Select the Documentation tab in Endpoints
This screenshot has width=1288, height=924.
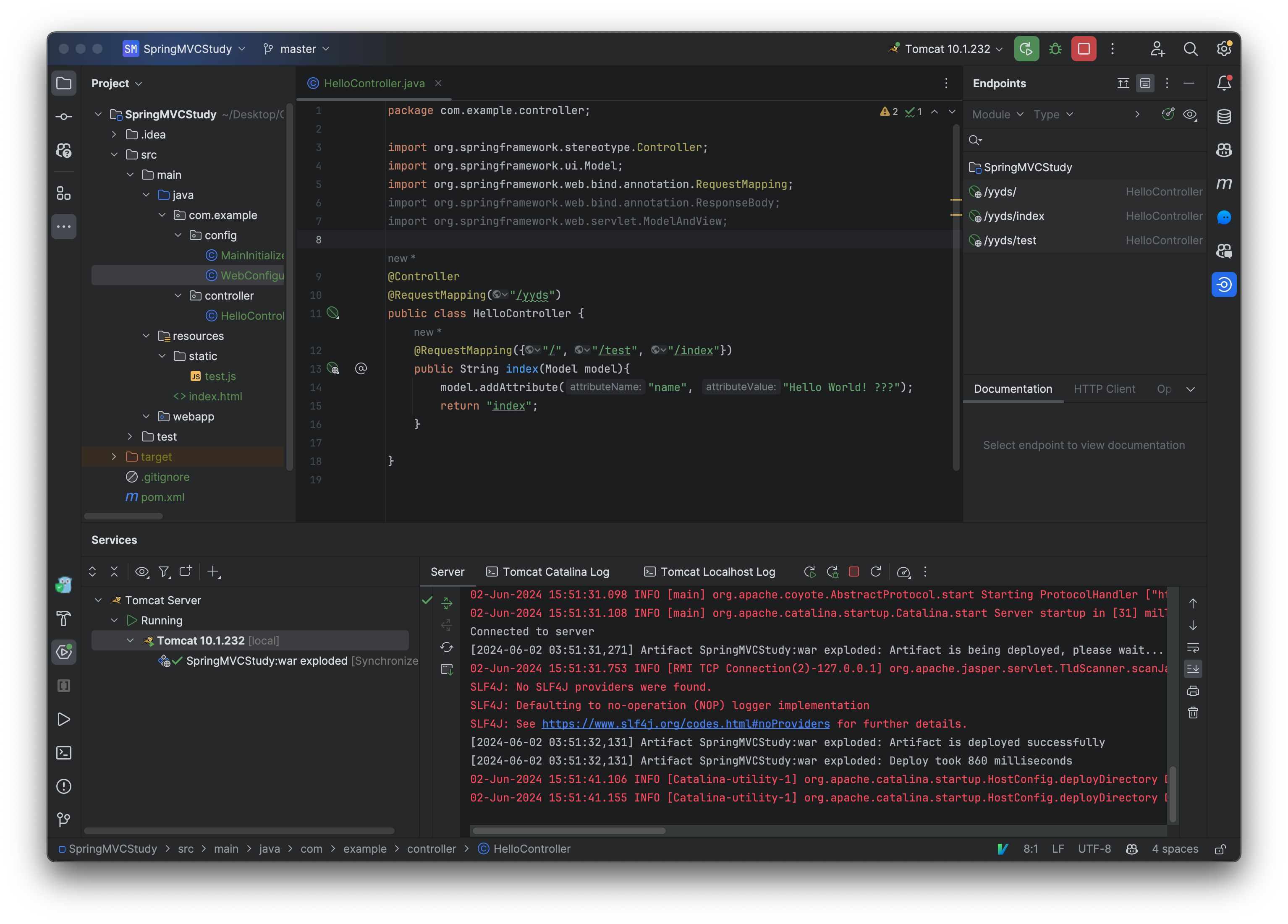pyautogui.click(x=1013, y=389)
